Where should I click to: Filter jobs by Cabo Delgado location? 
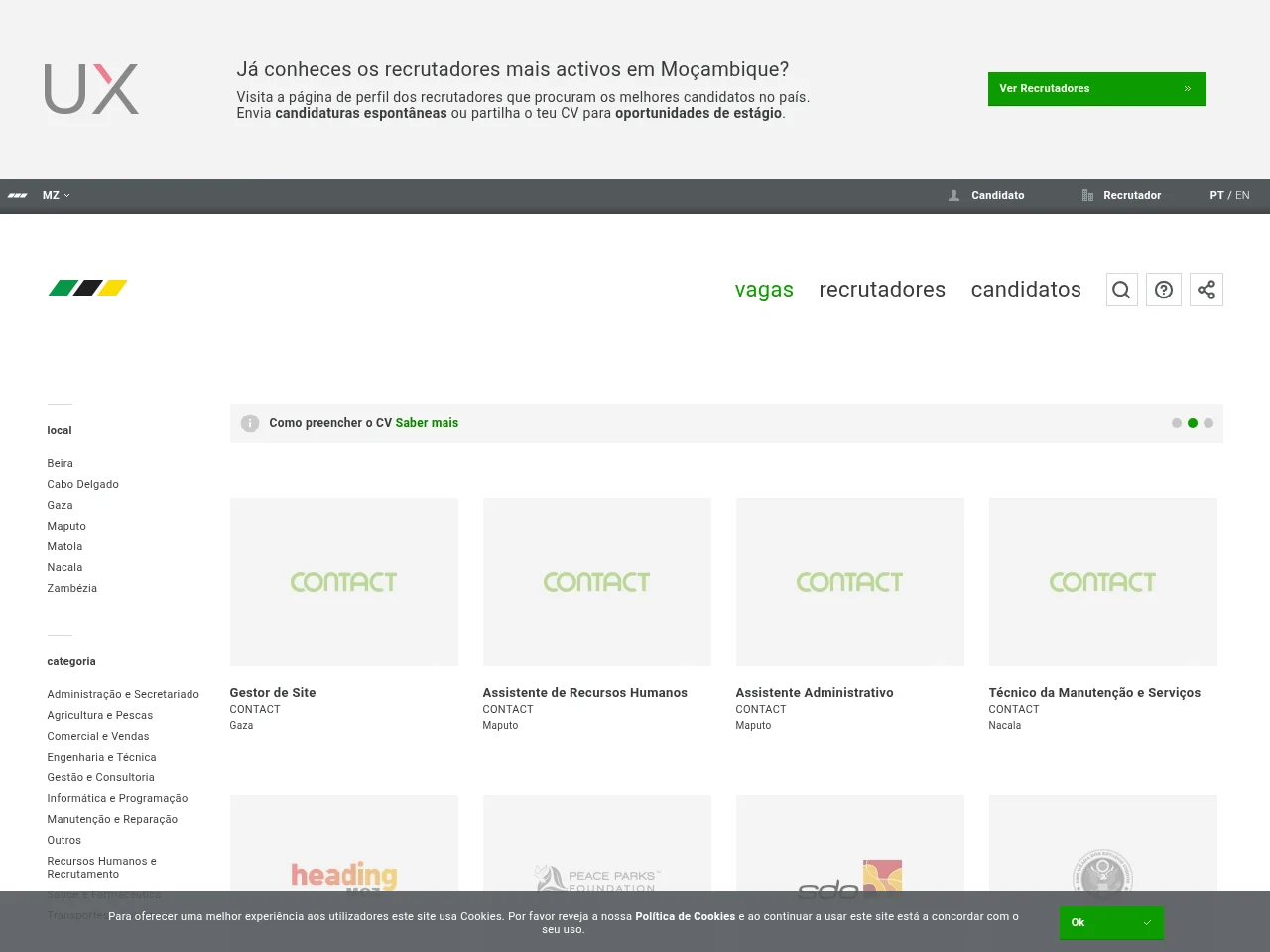point(82,485)
